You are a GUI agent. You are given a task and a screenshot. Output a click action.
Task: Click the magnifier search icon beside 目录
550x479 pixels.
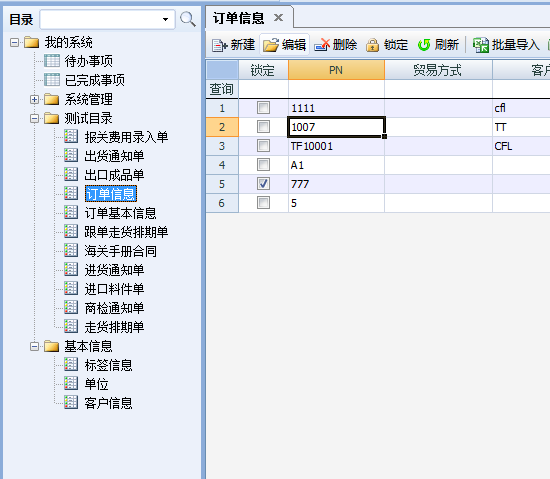click(x=188, y=19)
